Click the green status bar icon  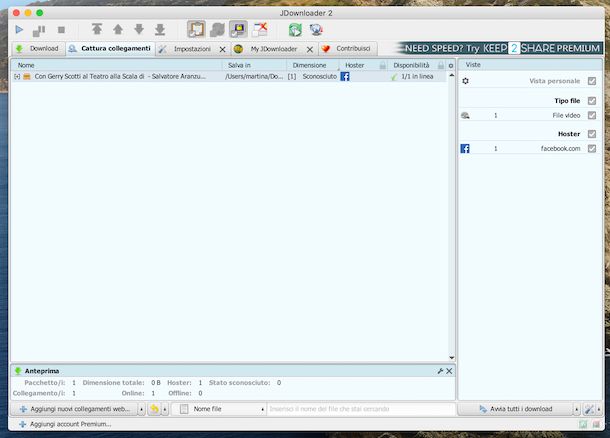click(x=583, y=424)
